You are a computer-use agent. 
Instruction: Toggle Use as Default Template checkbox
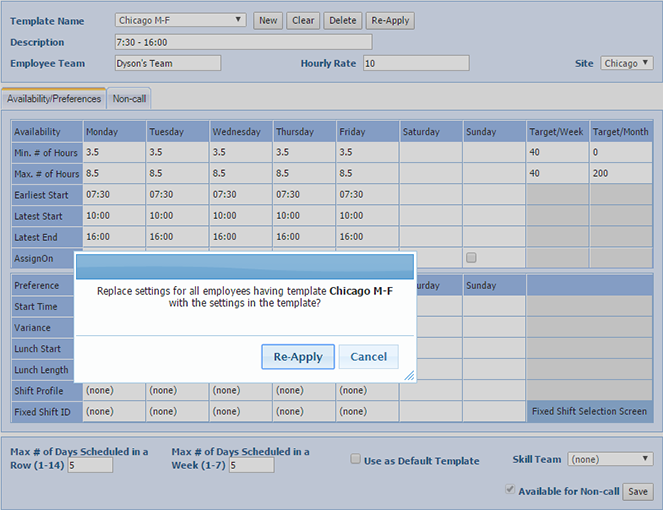(356, 460)
